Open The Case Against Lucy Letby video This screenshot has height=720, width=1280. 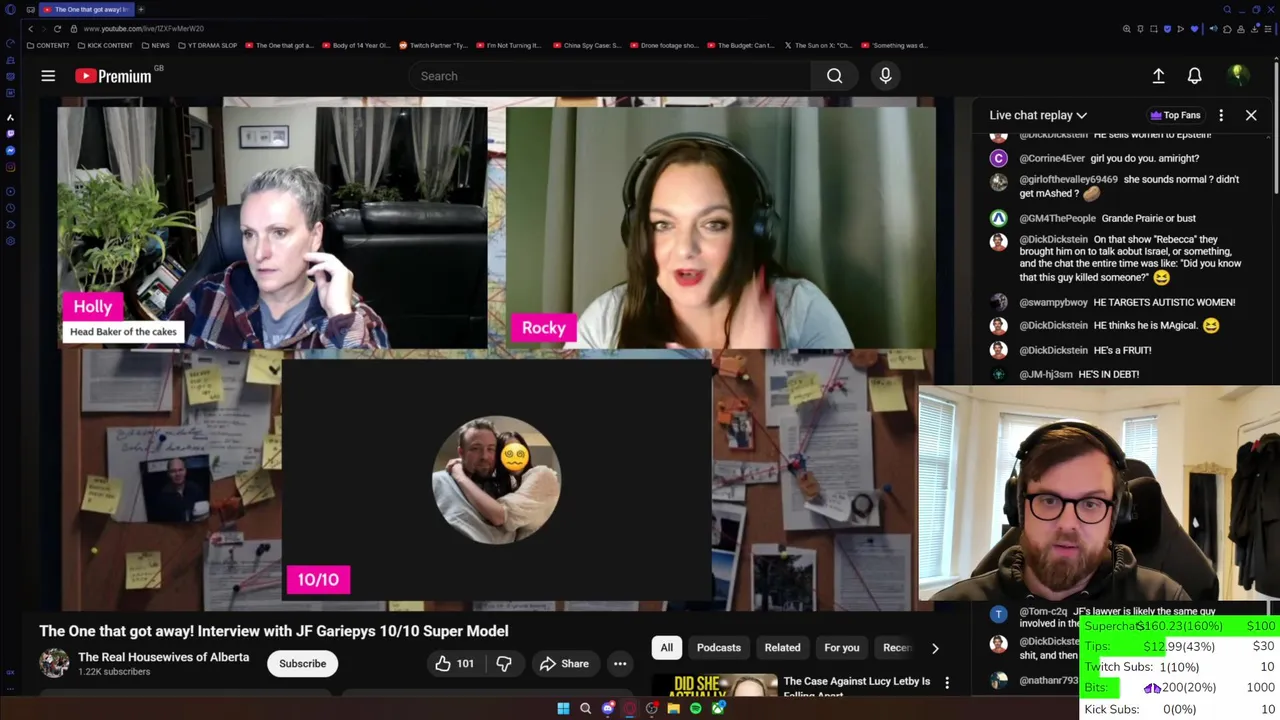click(857, 686)
